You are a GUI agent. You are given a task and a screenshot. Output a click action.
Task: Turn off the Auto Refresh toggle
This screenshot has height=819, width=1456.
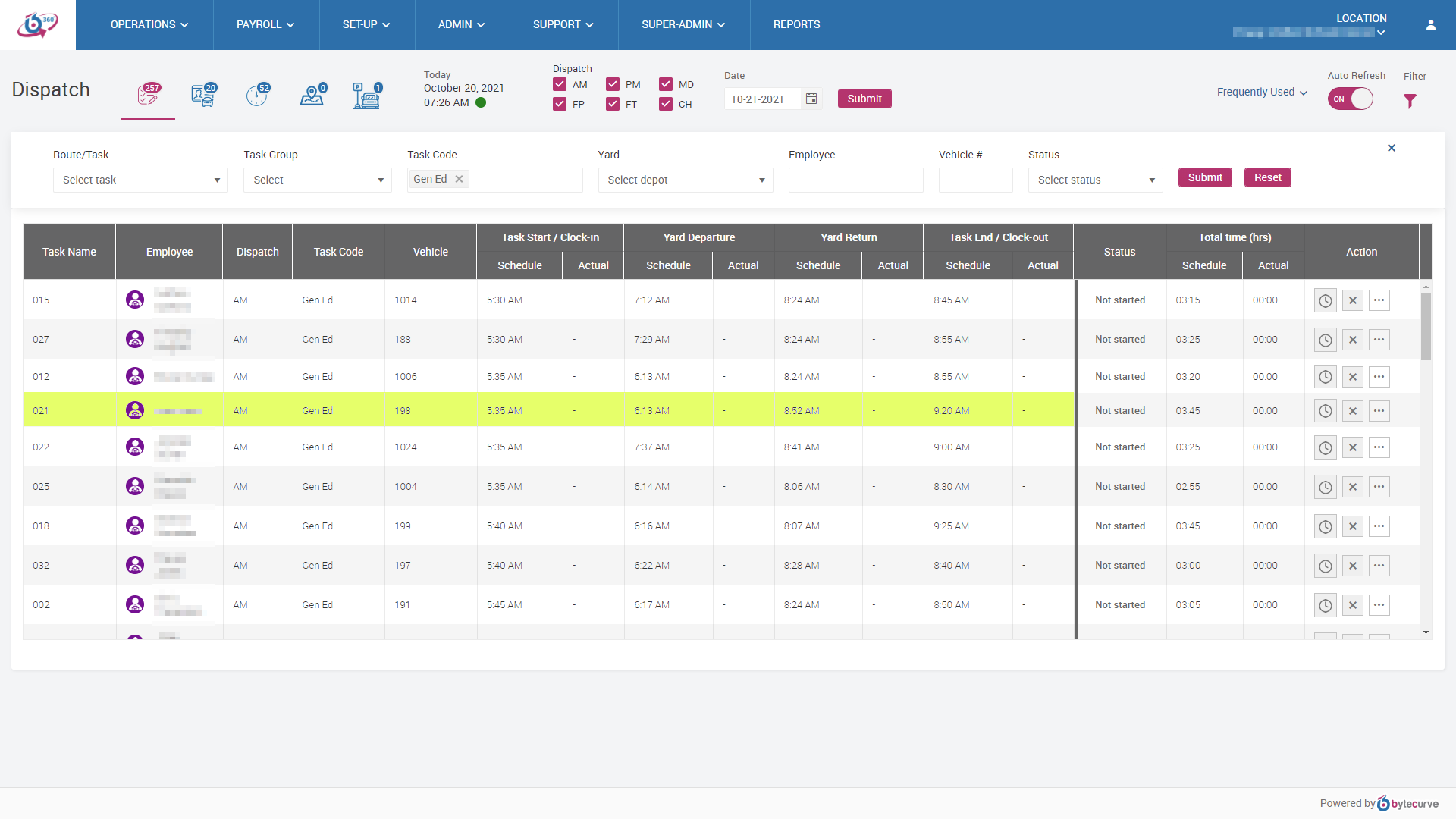(x=1351, y=99)
